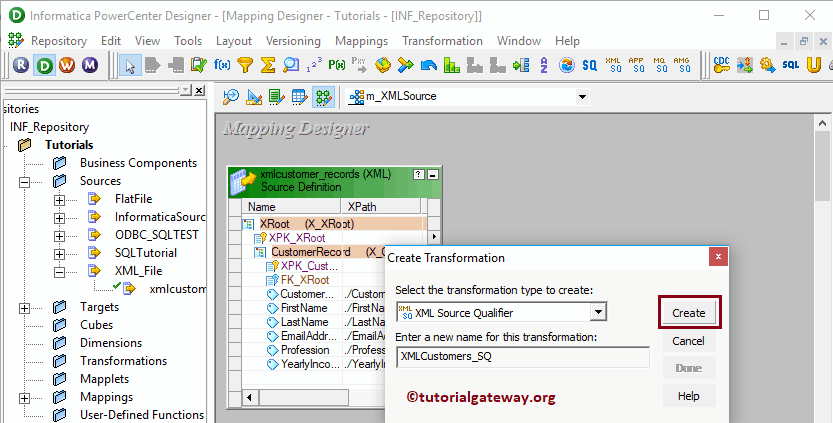Click the MQ SQ toolbar icon

659,65
